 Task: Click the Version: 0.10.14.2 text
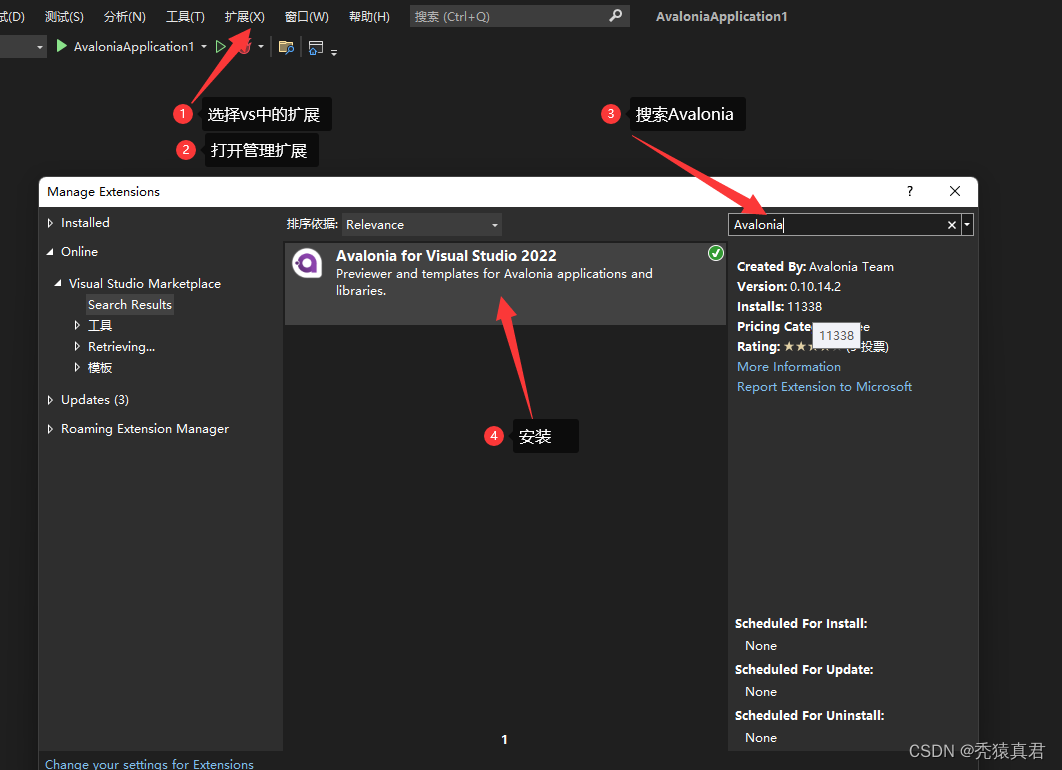pyautogui.click(x=789, y=286)
